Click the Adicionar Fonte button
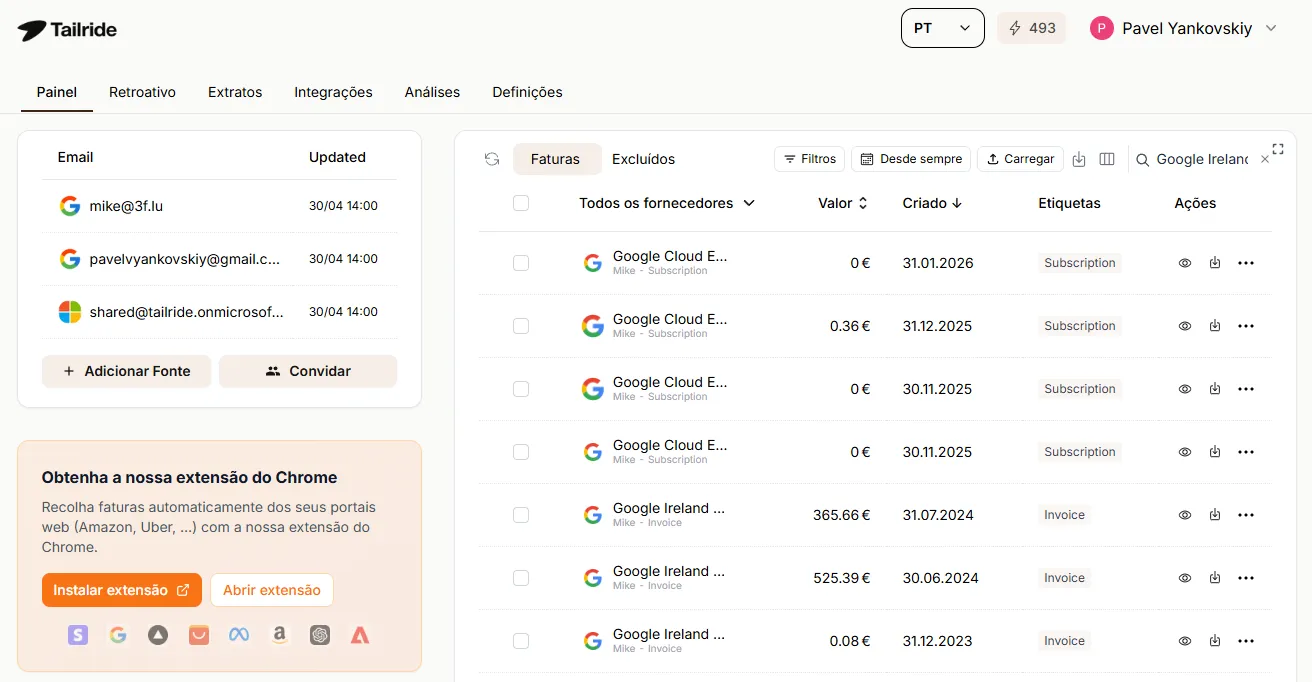 pyautogui.click(x=126, y=371)
